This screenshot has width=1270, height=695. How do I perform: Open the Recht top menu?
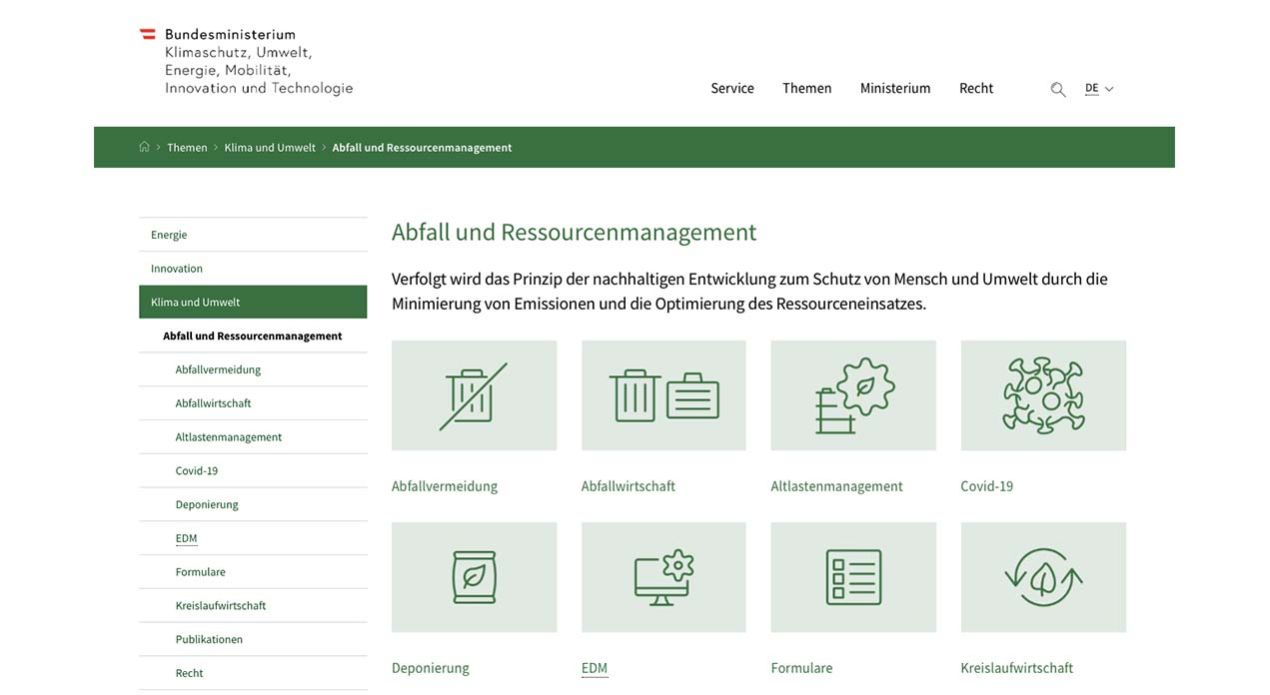click(976, 88)
